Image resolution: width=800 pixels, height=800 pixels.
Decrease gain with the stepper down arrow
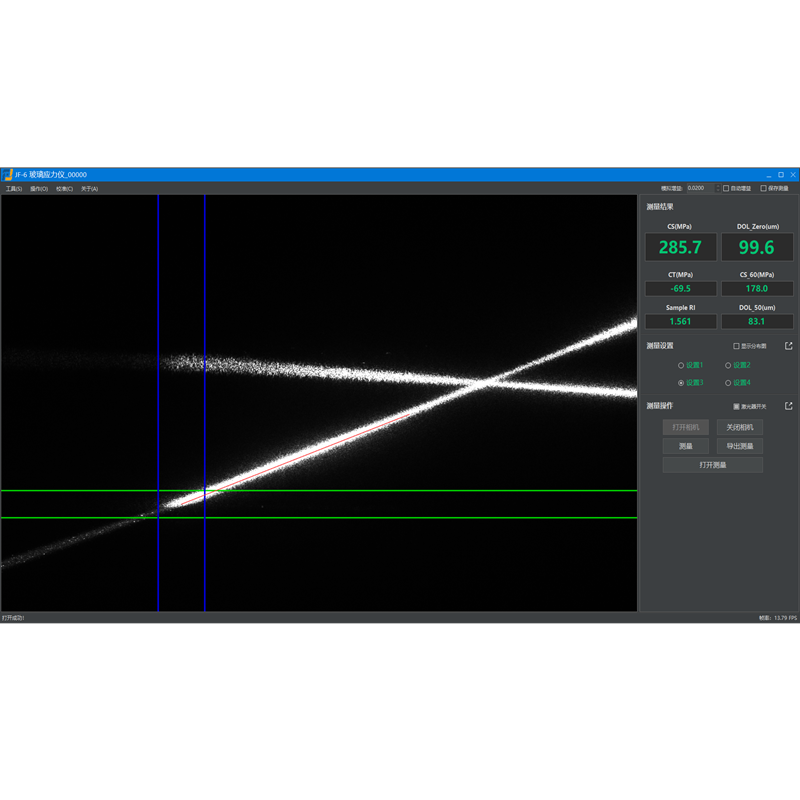pos(718,190)
